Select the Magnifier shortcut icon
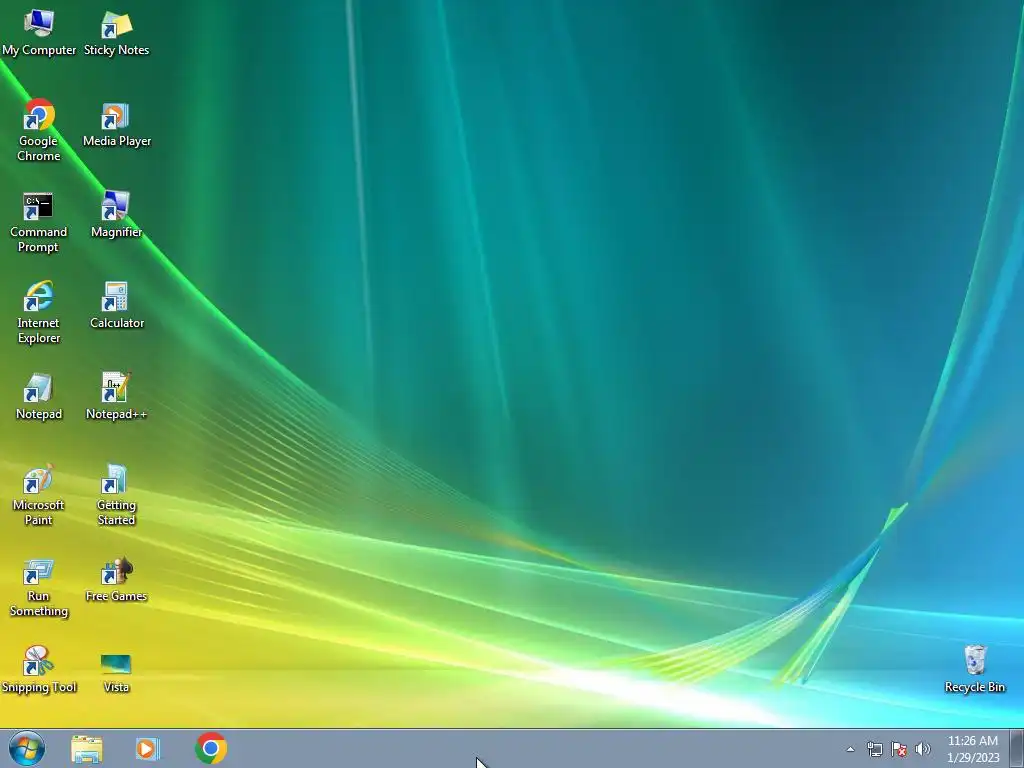This screenshot has height=768, width=1024. 116,214
